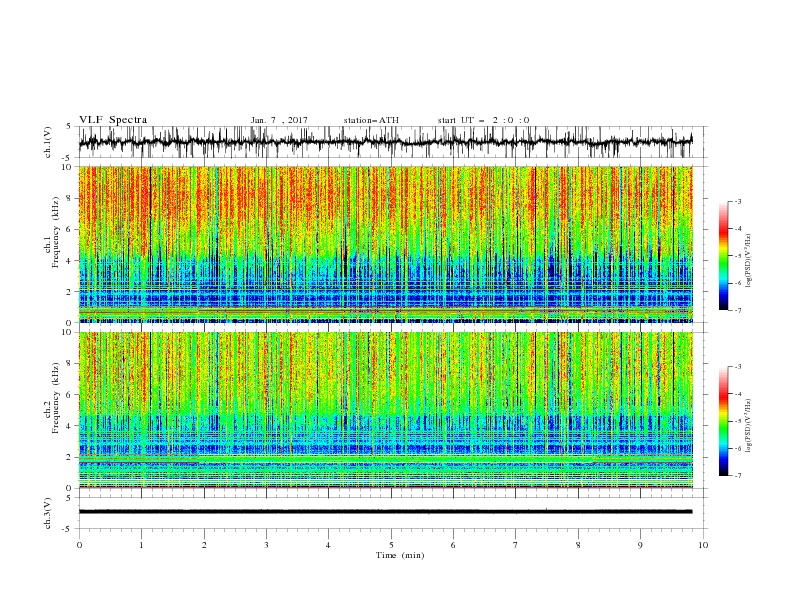Select the date text "Jan. 7 , 2017"
Screen dimensions: 792x612
[279, 120]
